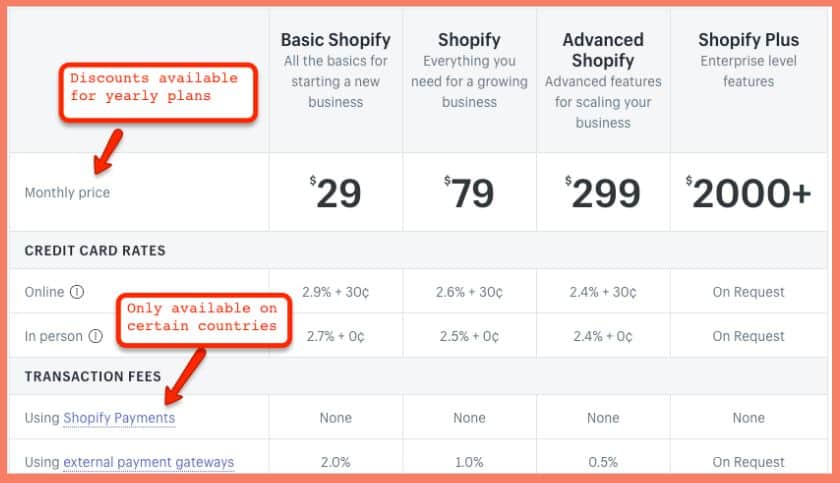Click the $2000+ monthly price
The image size is (840, 483).
[748, 194]
